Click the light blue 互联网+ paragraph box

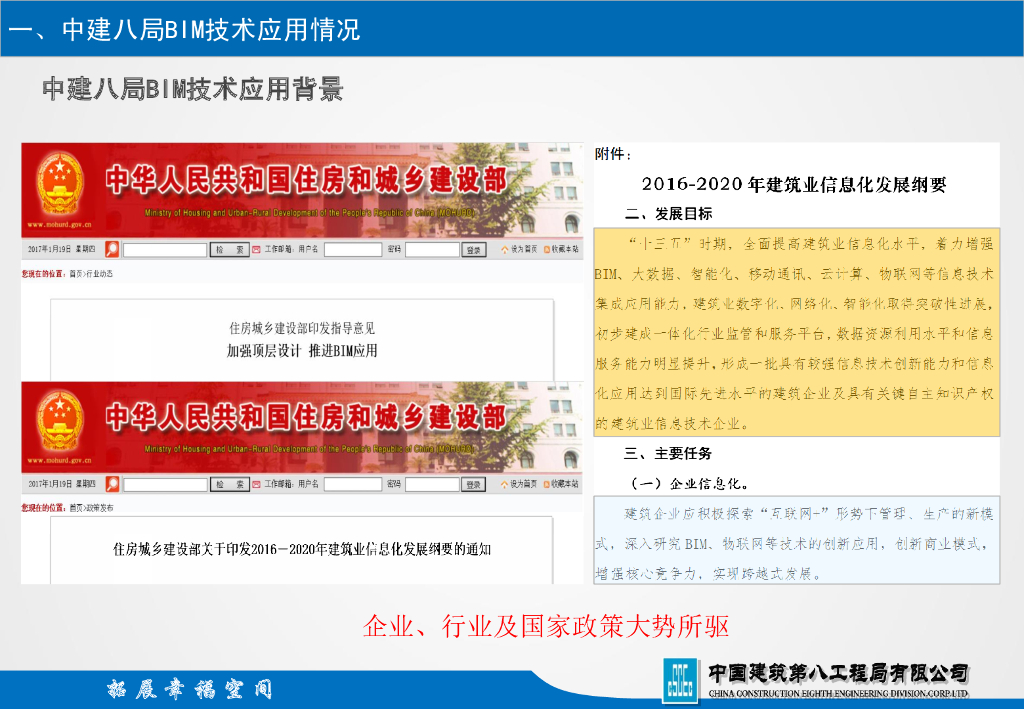point(797,540)
